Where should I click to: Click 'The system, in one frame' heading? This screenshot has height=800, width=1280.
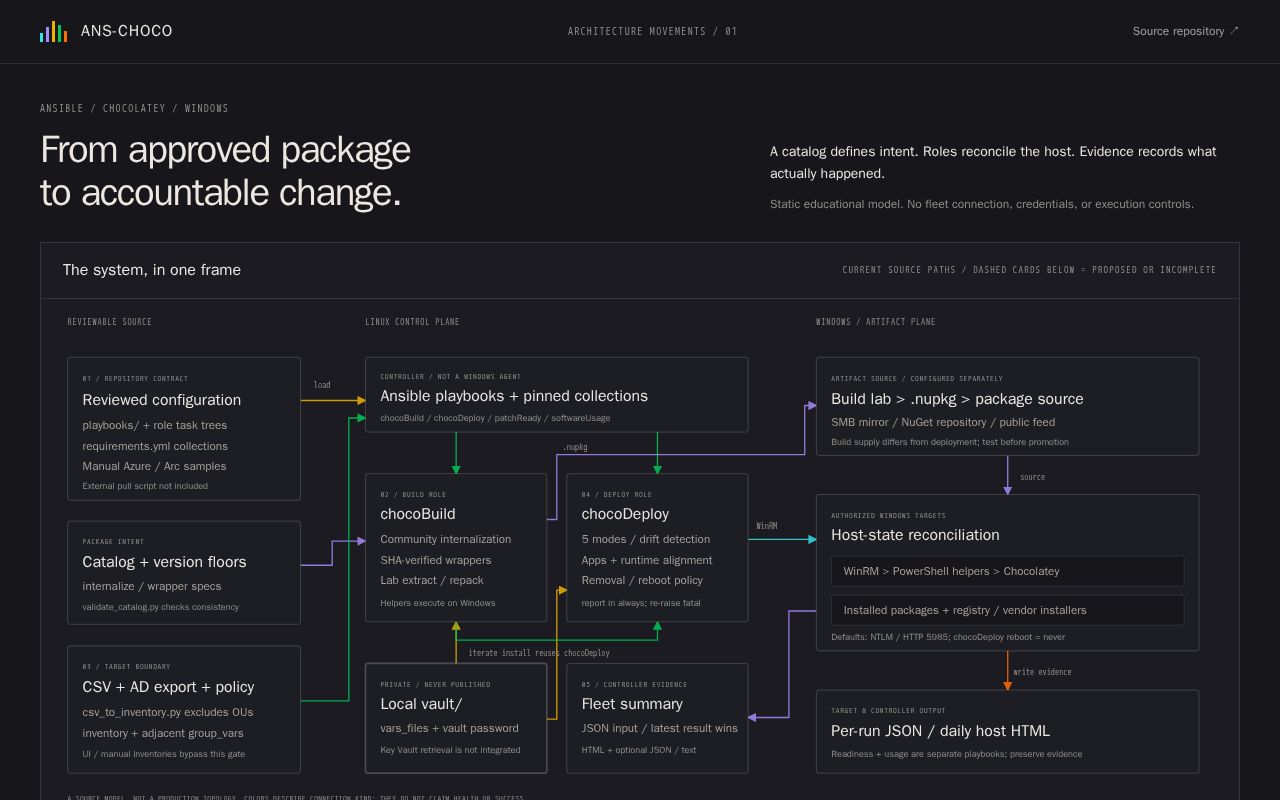click(x=152, y=270)
